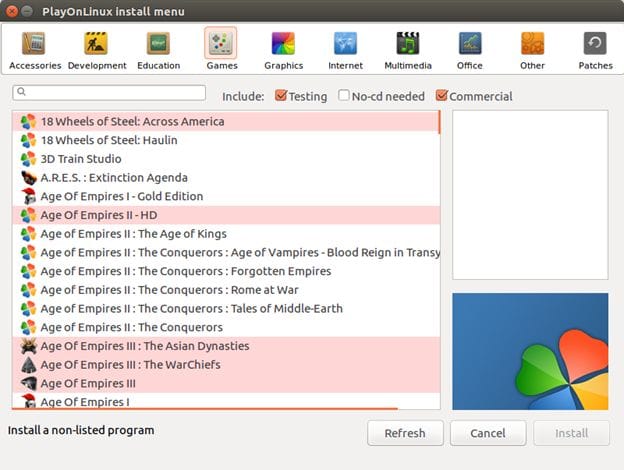Viewport: 624px width, 470px height.
Task: Click the vertical scrollbar of the program list
Action: coord(439,123)
